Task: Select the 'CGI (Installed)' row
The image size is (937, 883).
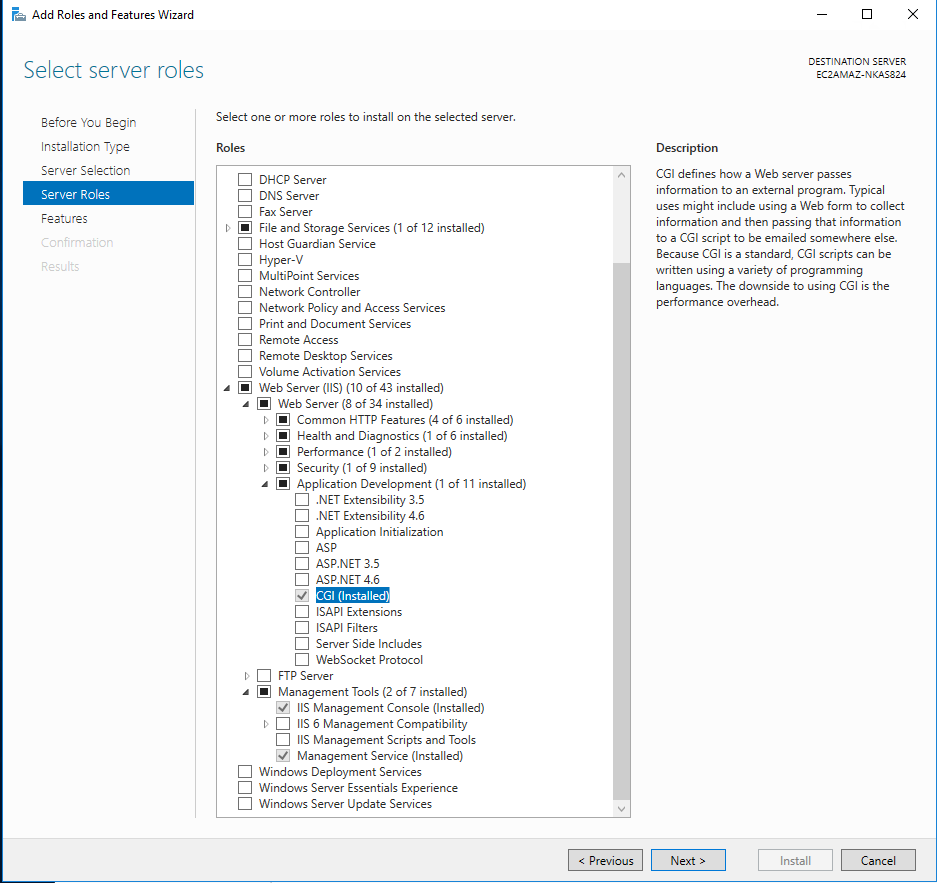Action: (353, 596)
